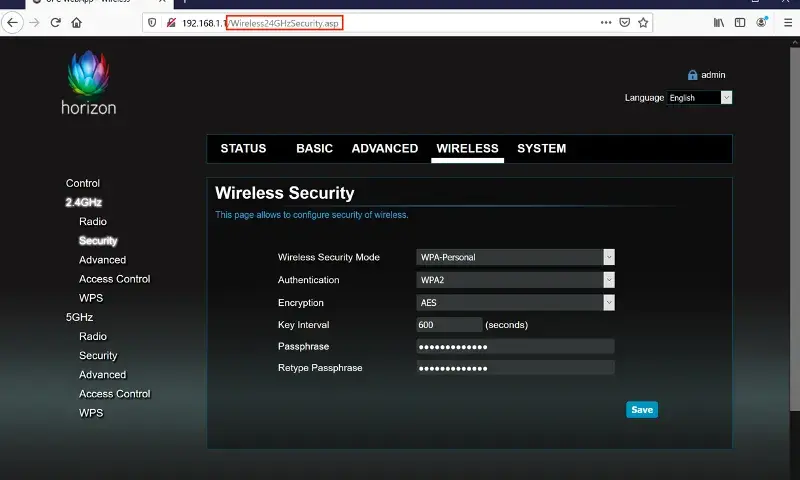The height and width of the screenshot is (480, 800).
Task: Click the Key Interval input field
Action: (x=449, y=324)
